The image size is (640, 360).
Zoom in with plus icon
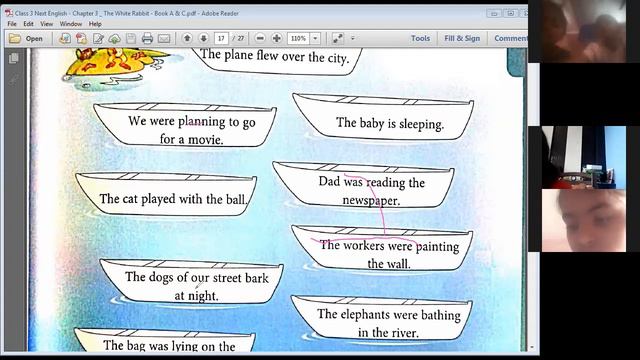pos(276,38)
